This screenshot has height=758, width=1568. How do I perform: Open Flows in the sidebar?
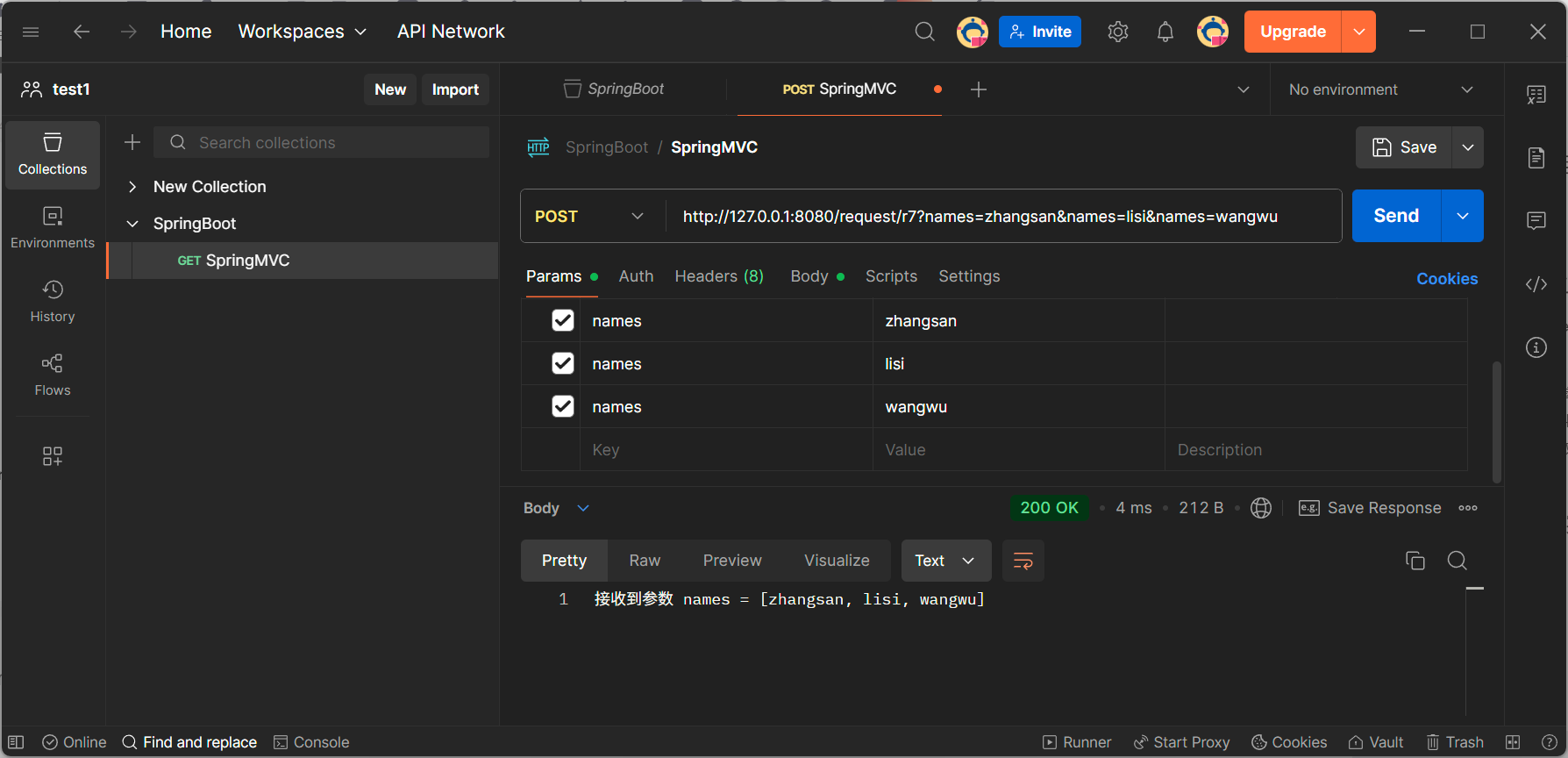coord(53,375)
